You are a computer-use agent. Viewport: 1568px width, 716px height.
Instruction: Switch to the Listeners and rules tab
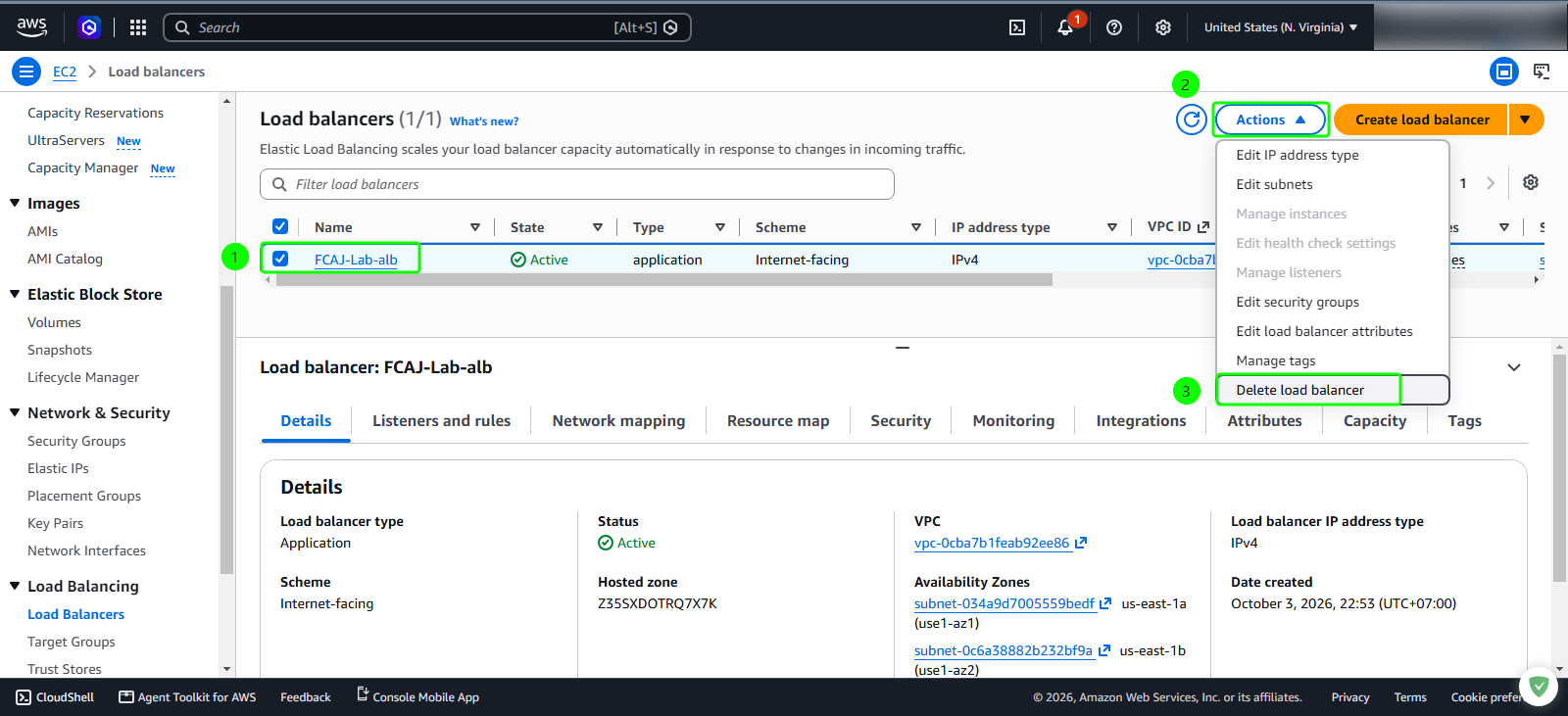[442, 421]
